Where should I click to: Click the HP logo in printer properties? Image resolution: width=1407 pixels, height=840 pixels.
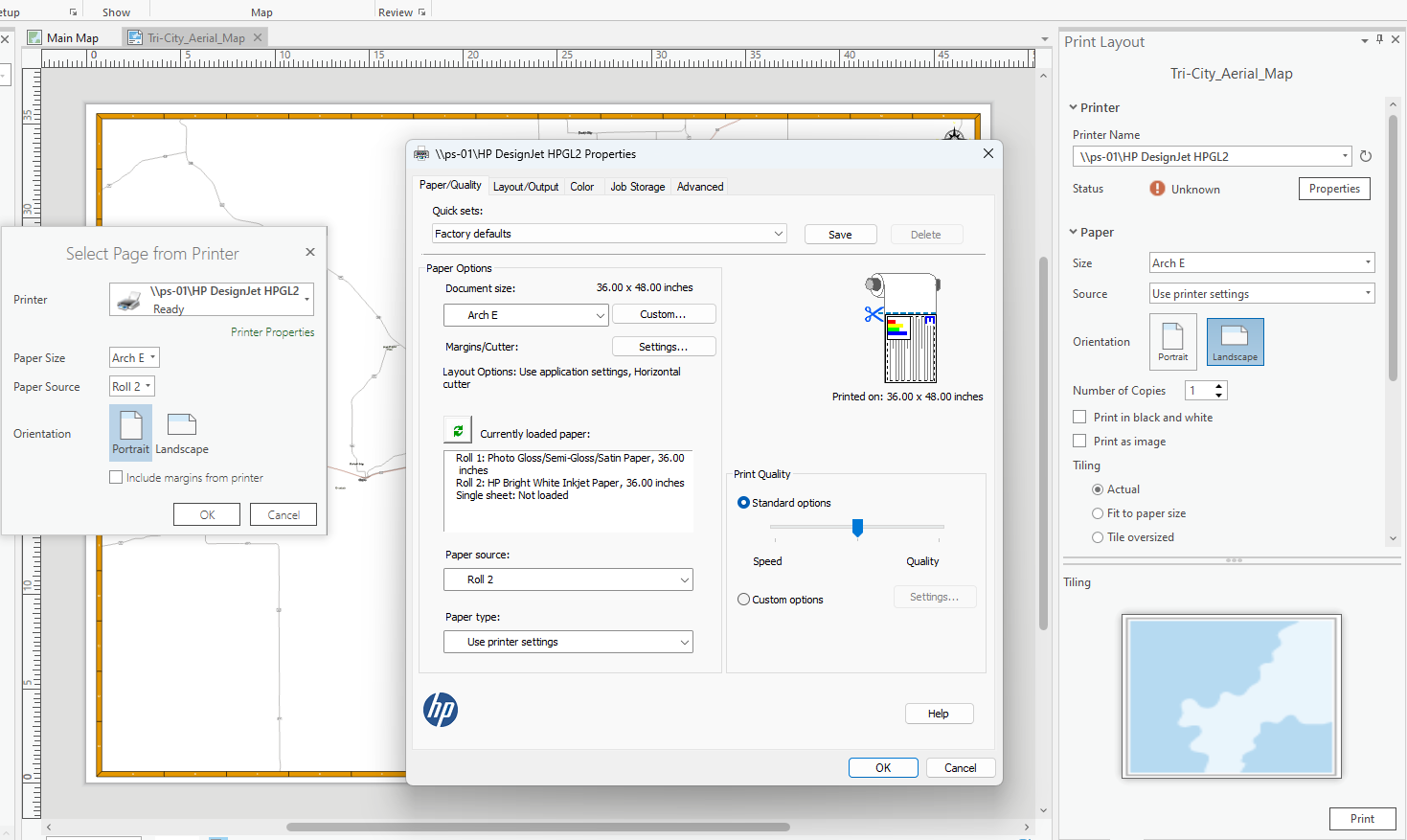point(441,710)
